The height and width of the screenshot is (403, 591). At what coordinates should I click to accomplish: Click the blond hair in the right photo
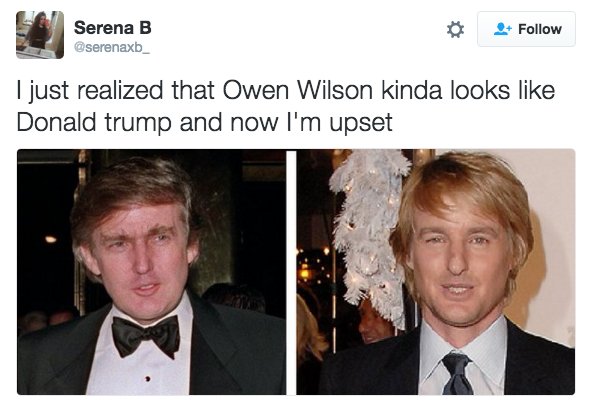click(464, 188)
